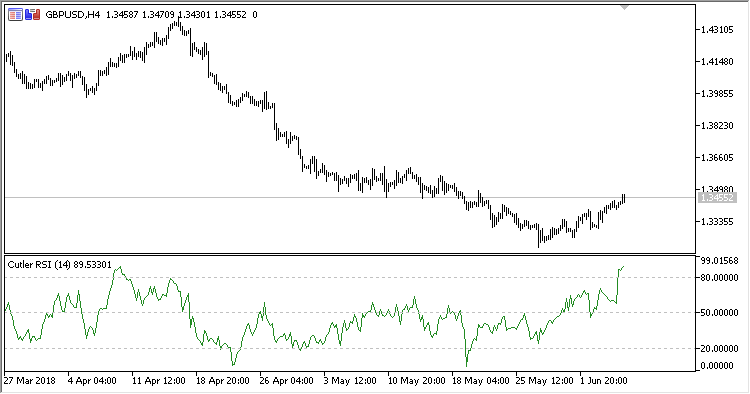Click the 1 Jun 20:00 time label
This screenshot has width=750, height=394.
604,381
